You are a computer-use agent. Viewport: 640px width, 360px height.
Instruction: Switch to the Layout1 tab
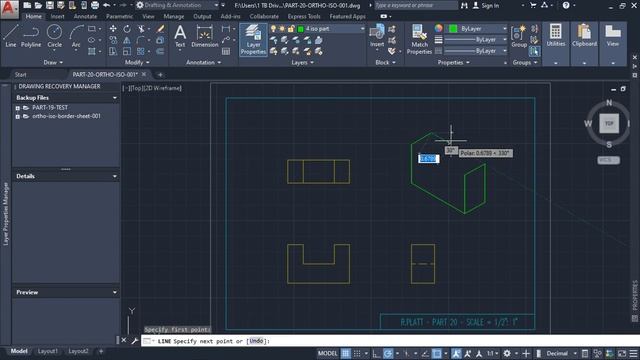(48, 351)
